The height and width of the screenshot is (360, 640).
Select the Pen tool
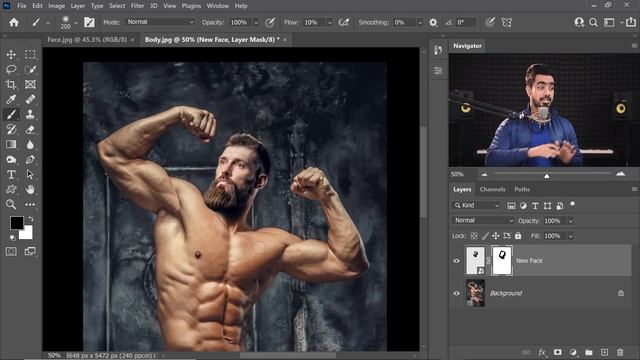coord(30,160)
